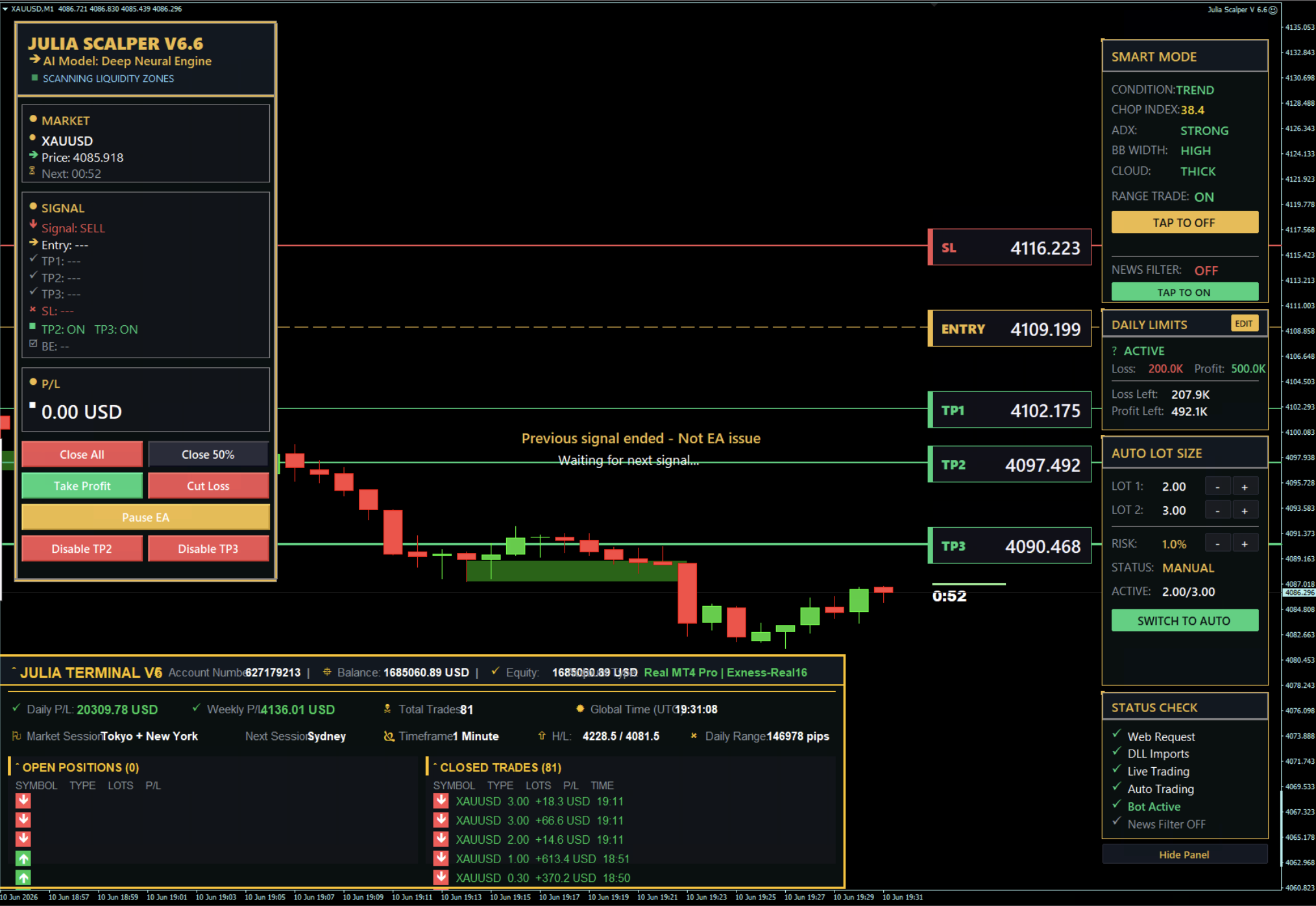Screen dimensions: 1316x906
Task: Increase LOT 1 with plus button
Action: pos(1245,487)
